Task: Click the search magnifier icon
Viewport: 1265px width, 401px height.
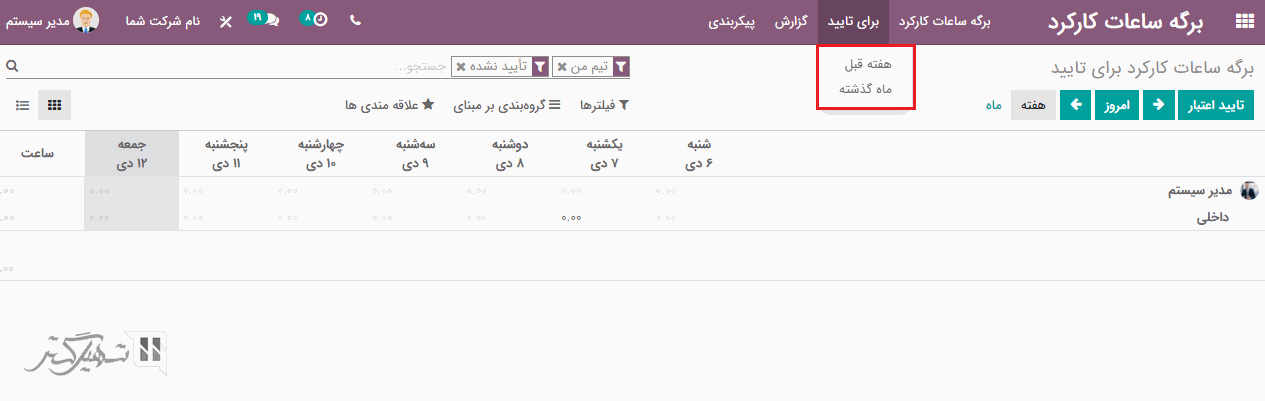Action: coord(12,67)
